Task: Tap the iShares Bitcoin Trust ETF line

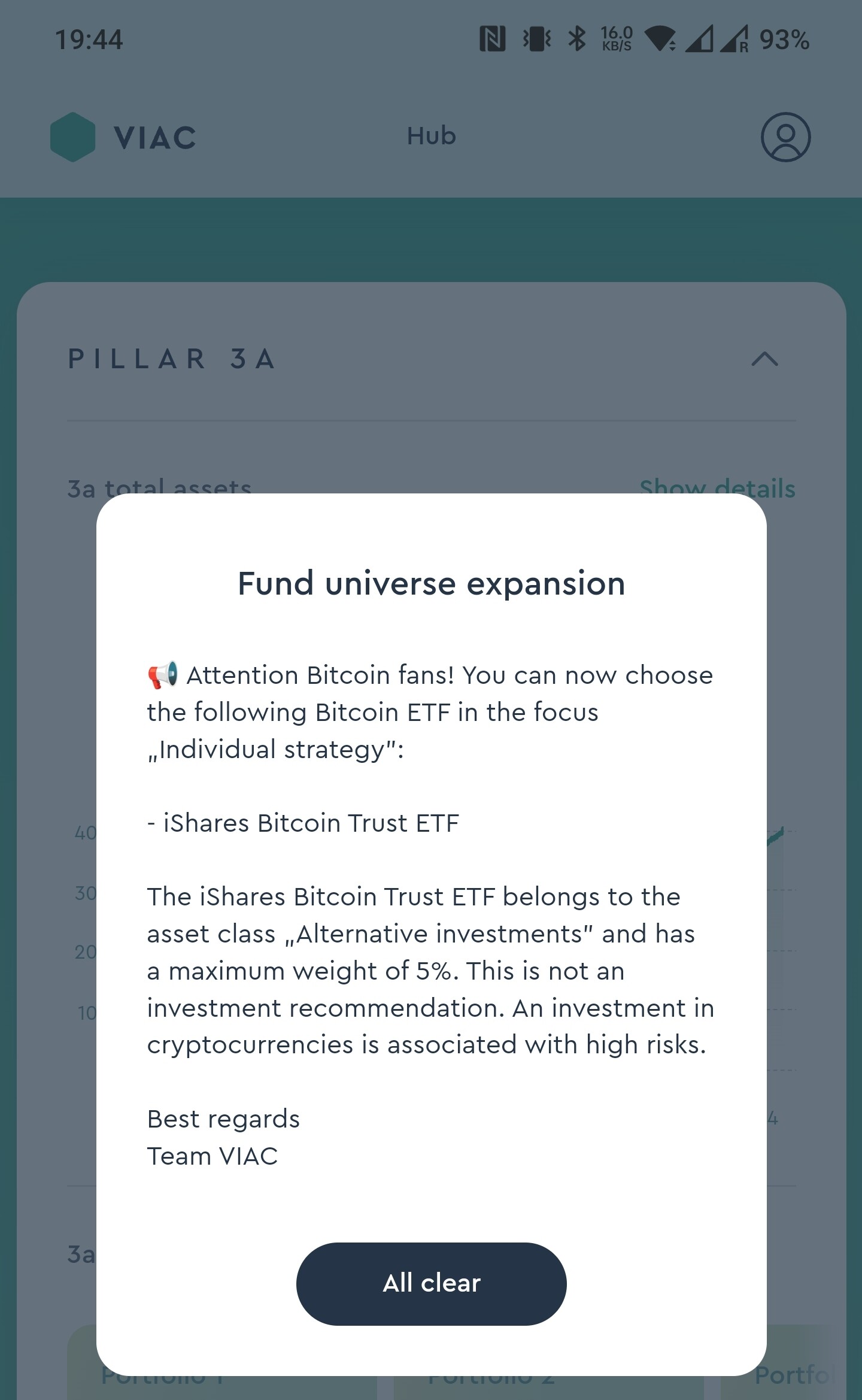Action: [303, 823]
